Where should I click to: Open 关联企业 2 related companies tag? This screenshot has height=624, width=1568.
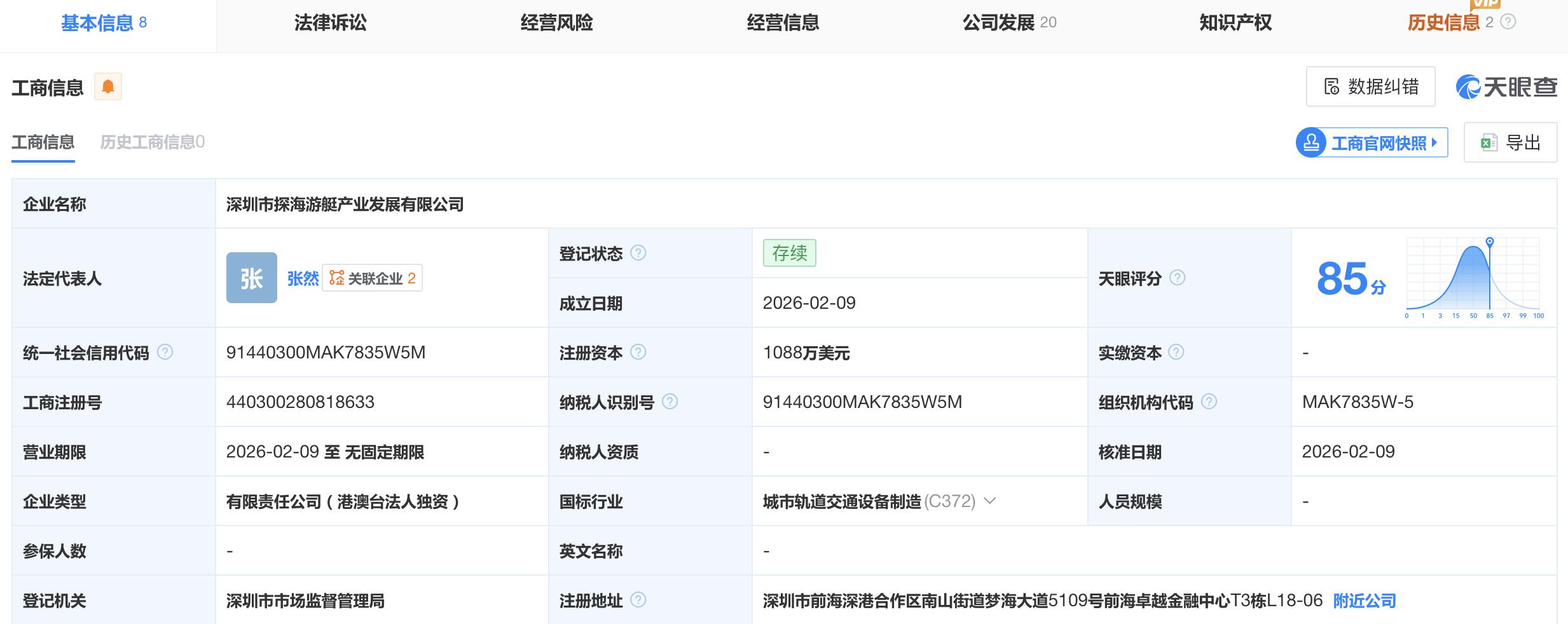(x=372, y=278)
